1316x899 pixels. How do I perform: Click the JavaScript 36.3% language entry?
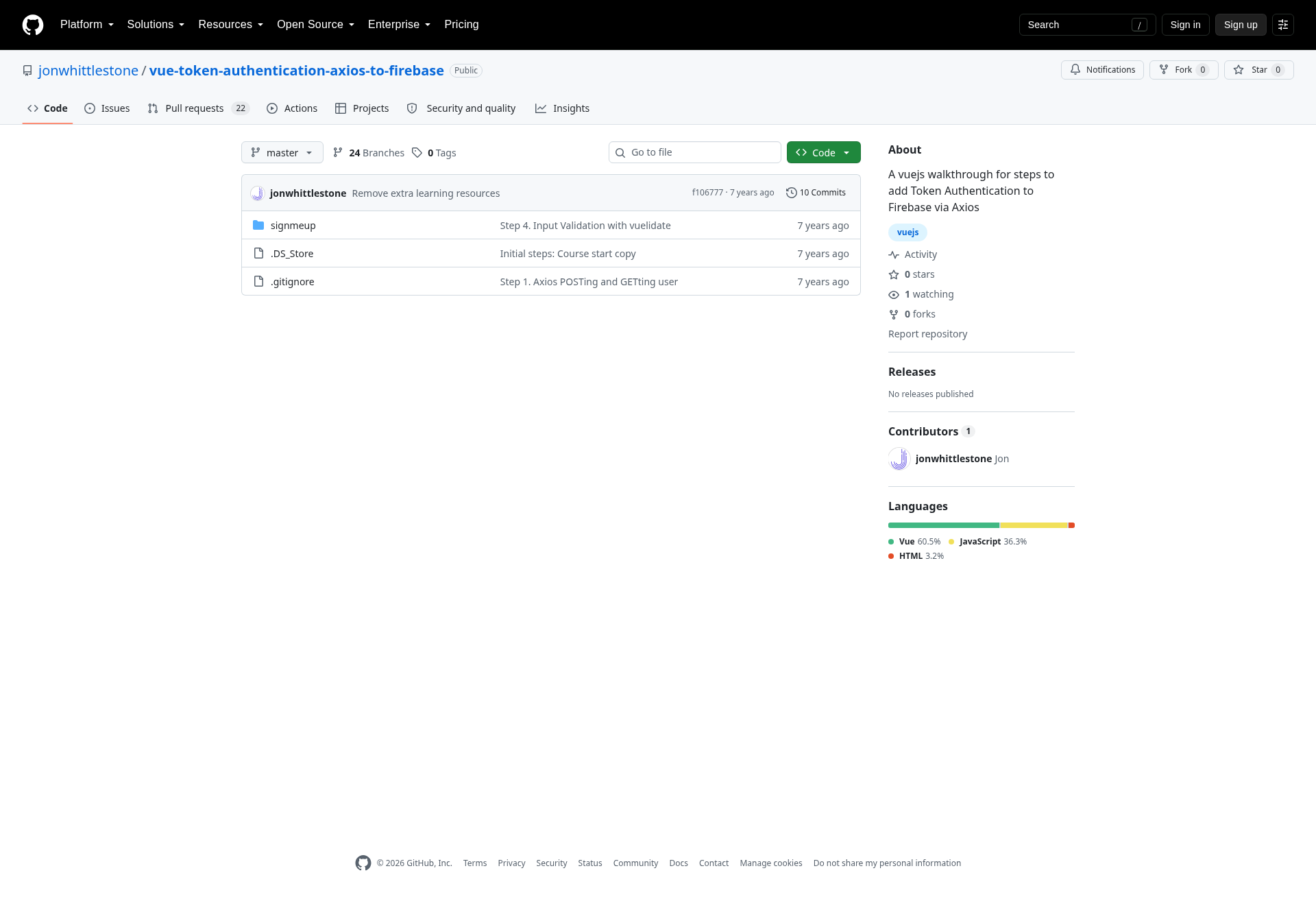(988, 542)
